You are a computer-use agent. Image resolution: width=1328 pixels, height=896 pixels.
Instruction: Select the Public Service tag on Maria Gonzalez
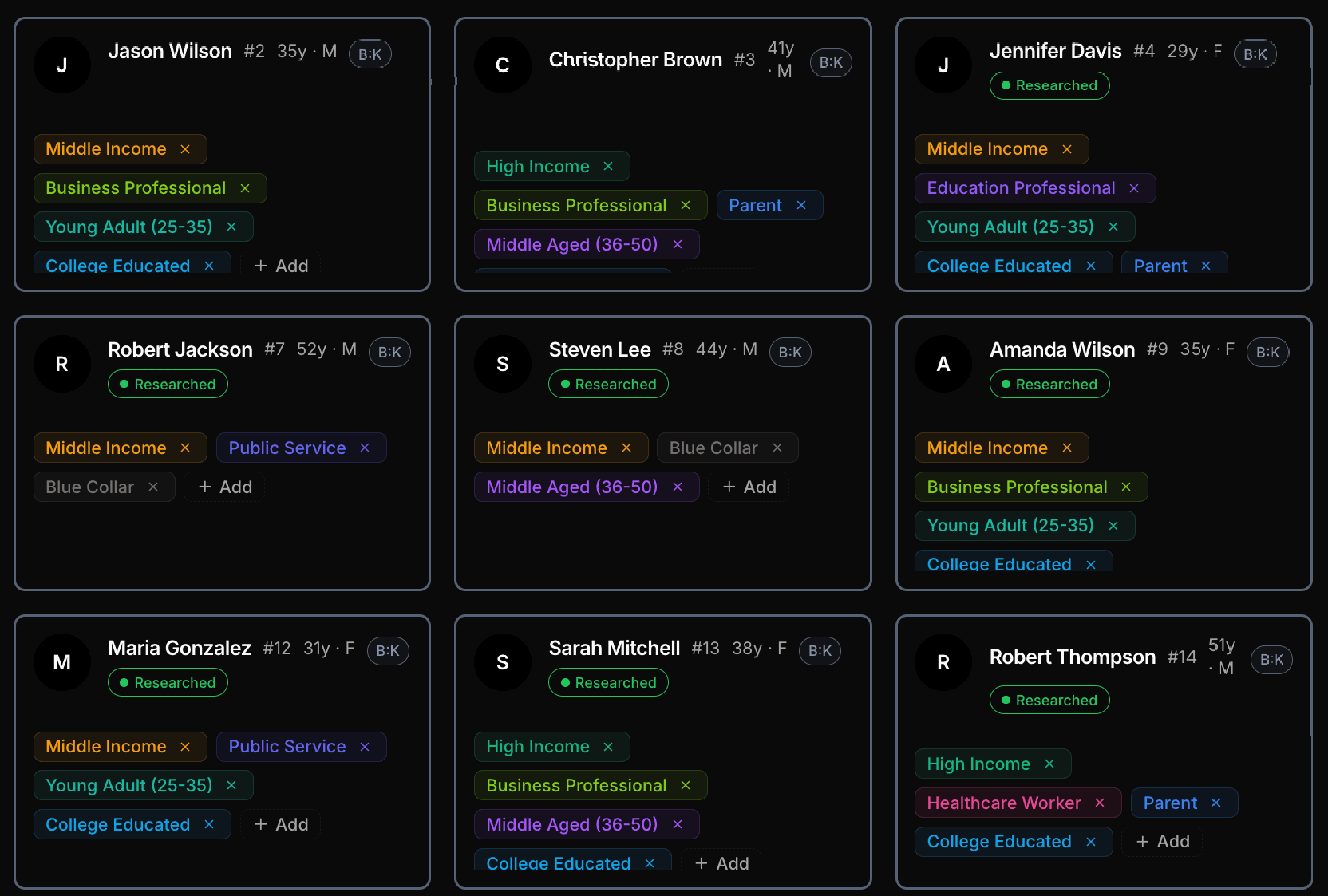point(287,746)
